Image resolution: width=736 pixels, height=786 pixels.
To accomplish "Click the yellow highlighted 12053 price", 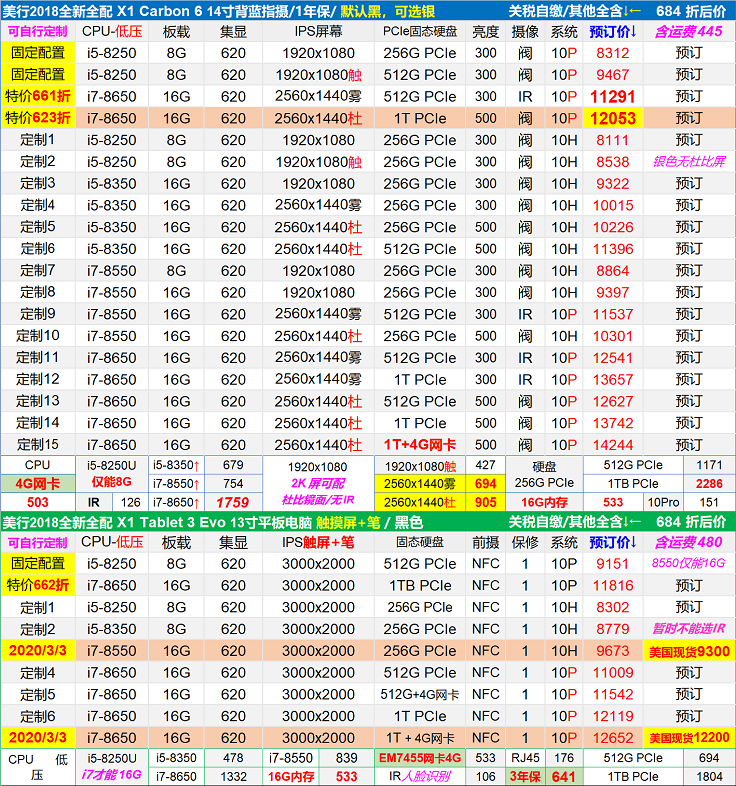I will pyautogui.click(x=612, y=118).
